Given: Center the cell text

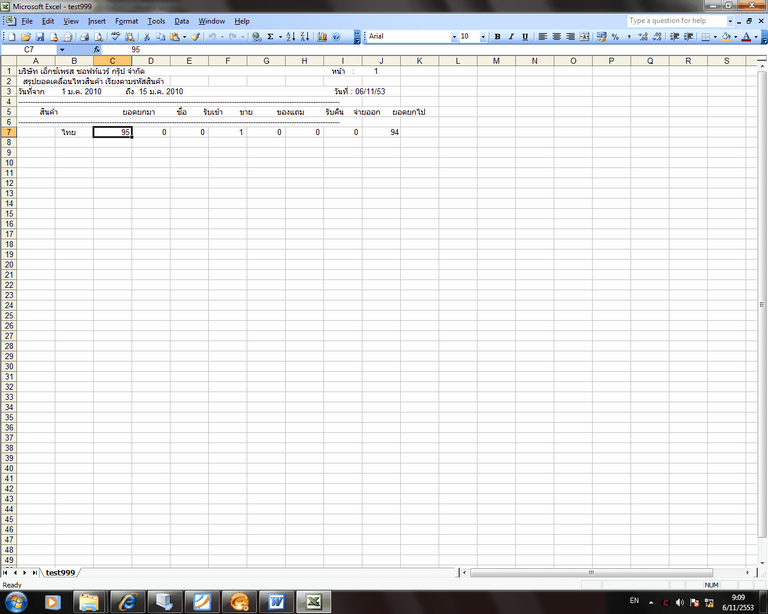Looking at the screenshot, I should click(x=556, y=37).
